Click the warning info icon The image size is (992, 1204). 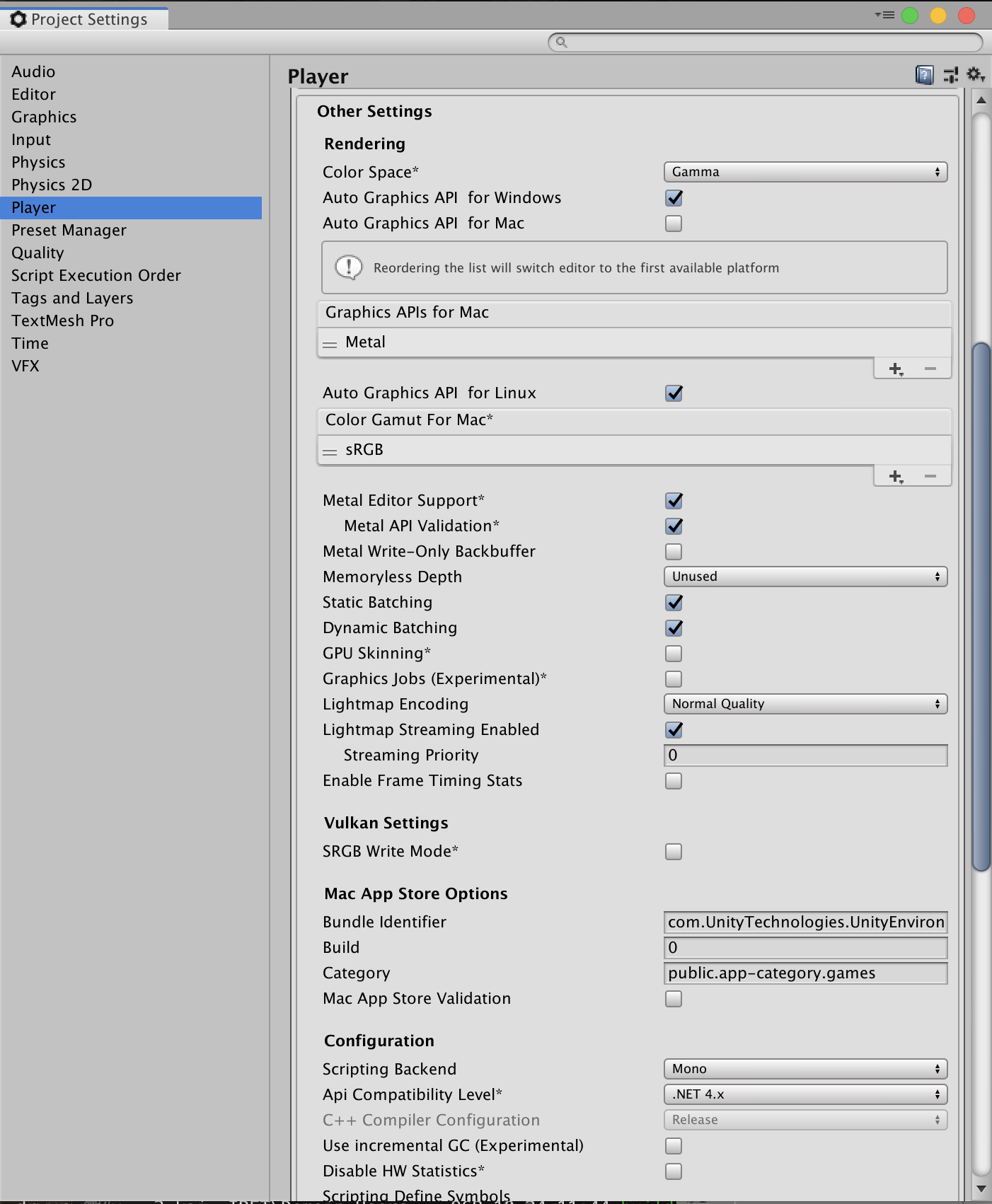pos(349,267)
